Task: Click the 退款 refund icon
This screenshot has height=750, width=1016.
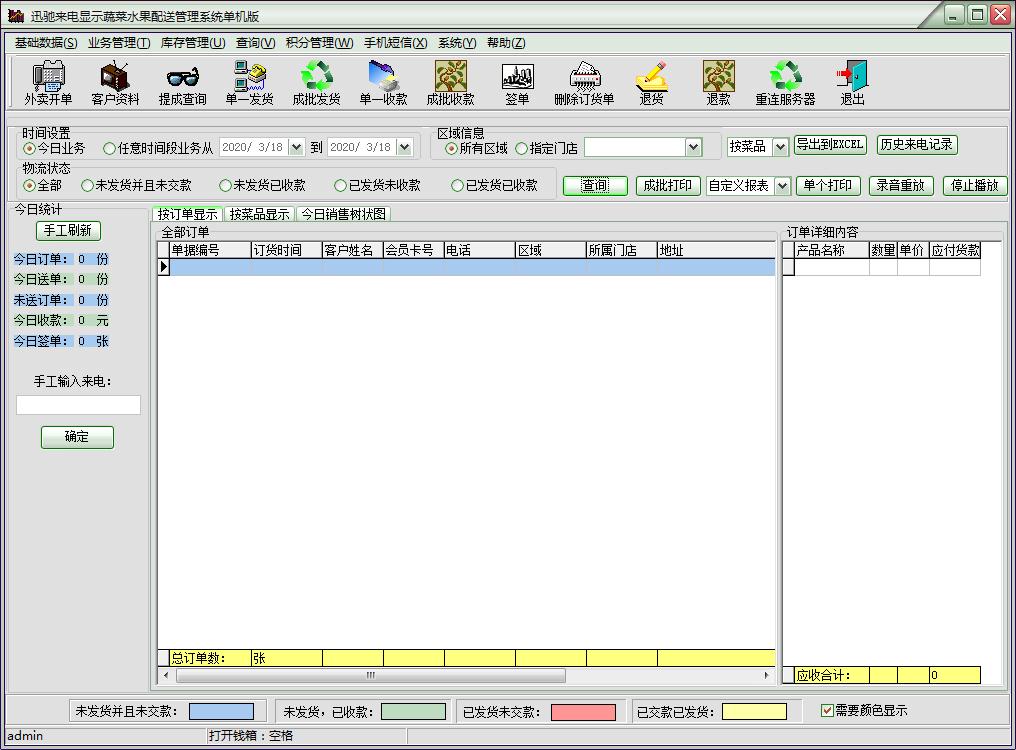Action: [719, 83]
